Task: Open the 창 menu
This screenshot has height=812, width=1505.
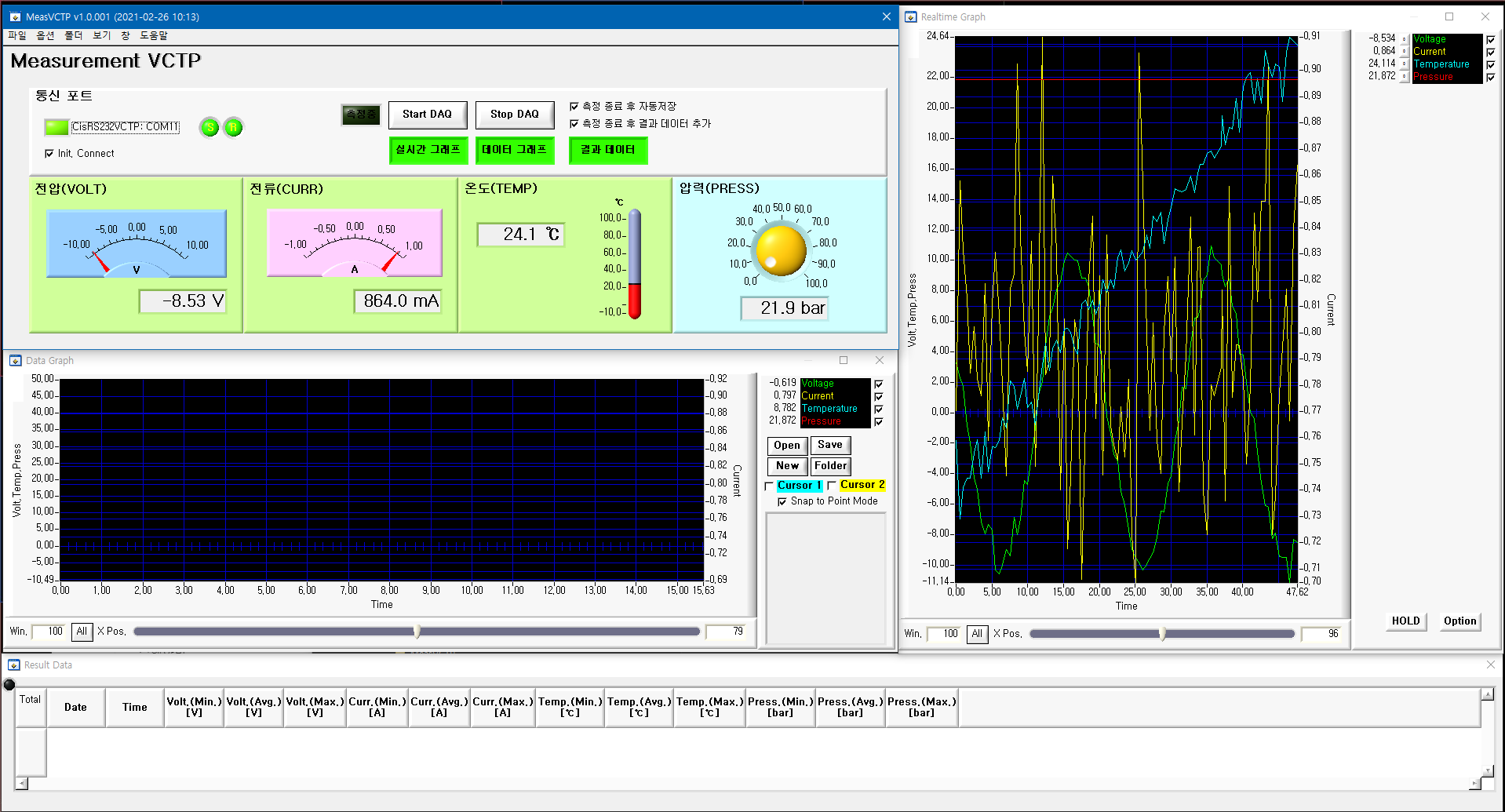Action: coord(126,35)
